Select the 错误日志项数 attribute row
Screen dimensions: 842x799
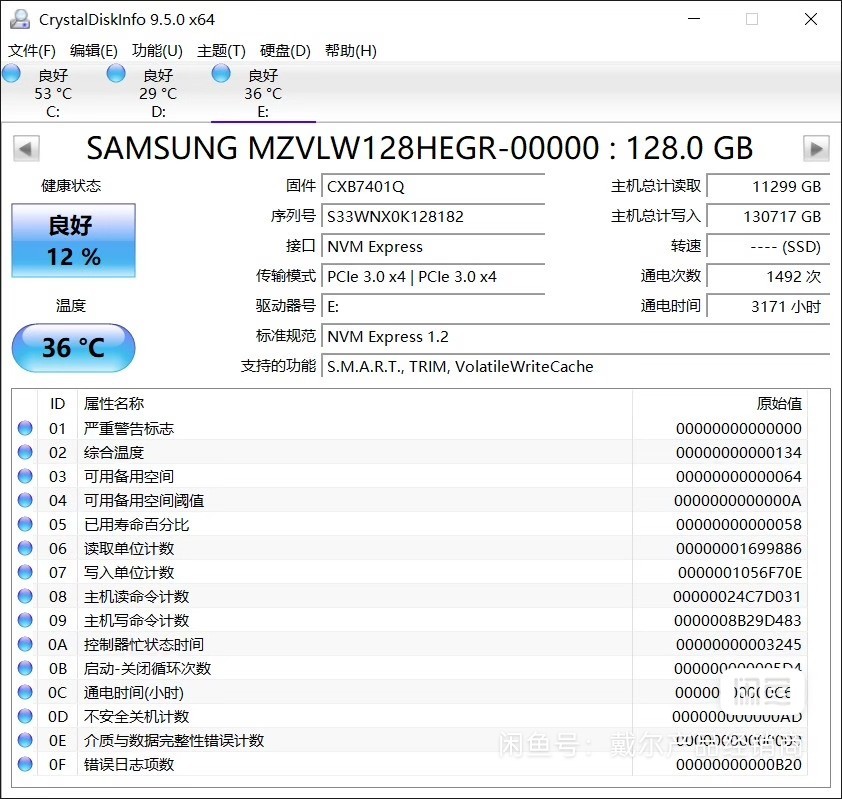410,764
